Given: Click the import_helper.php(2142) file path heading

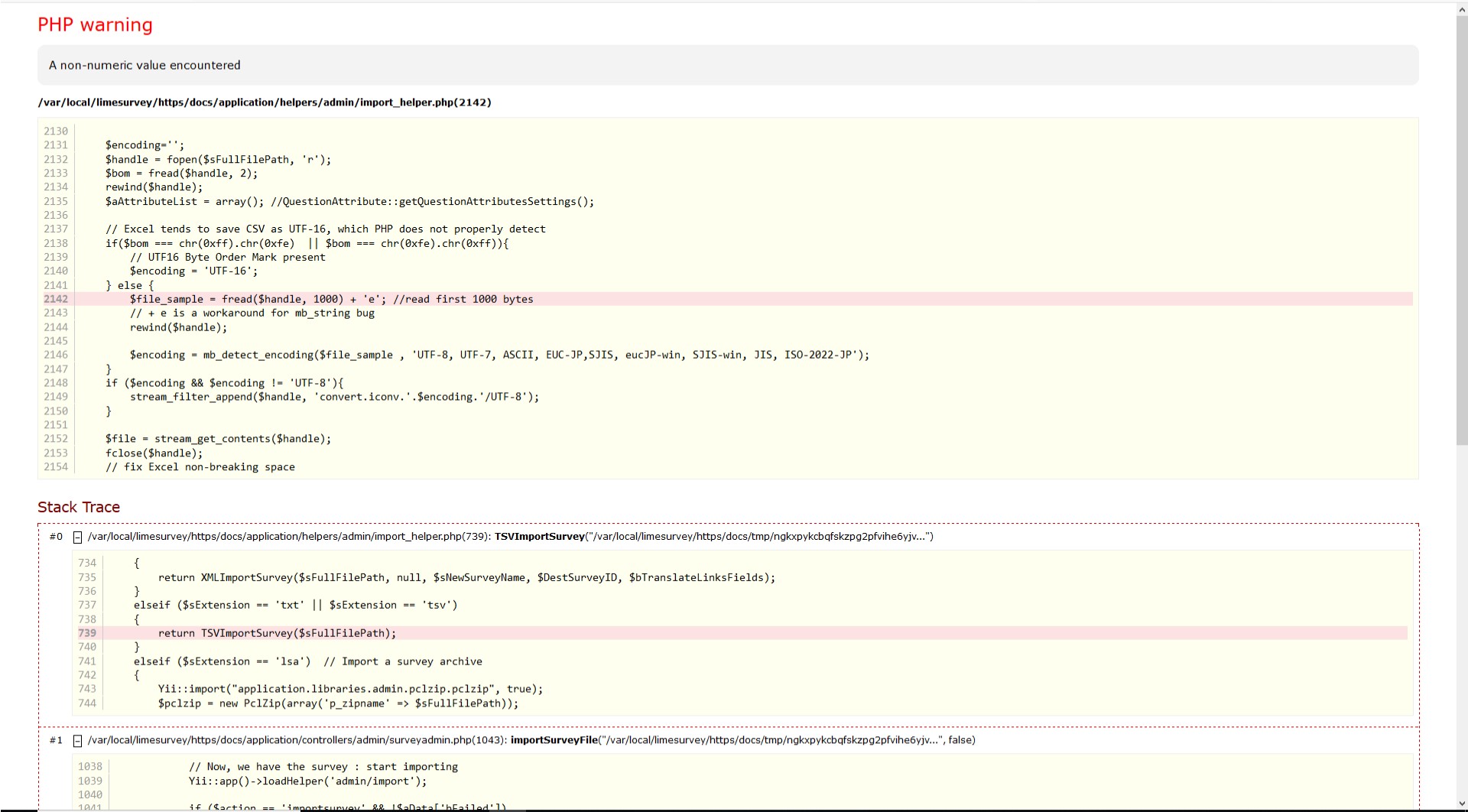Looking at the screenshot, I should (x=265, y=102).
